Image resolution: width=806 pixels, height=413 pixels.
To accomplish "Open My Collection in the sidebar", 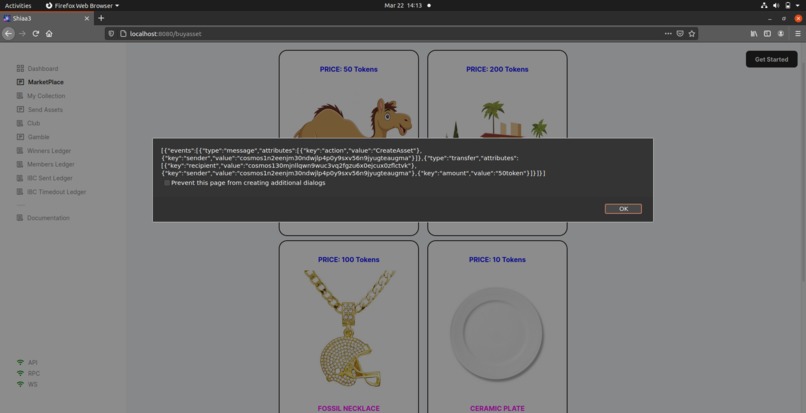I will pyautogui.click(x=46, y=96).
